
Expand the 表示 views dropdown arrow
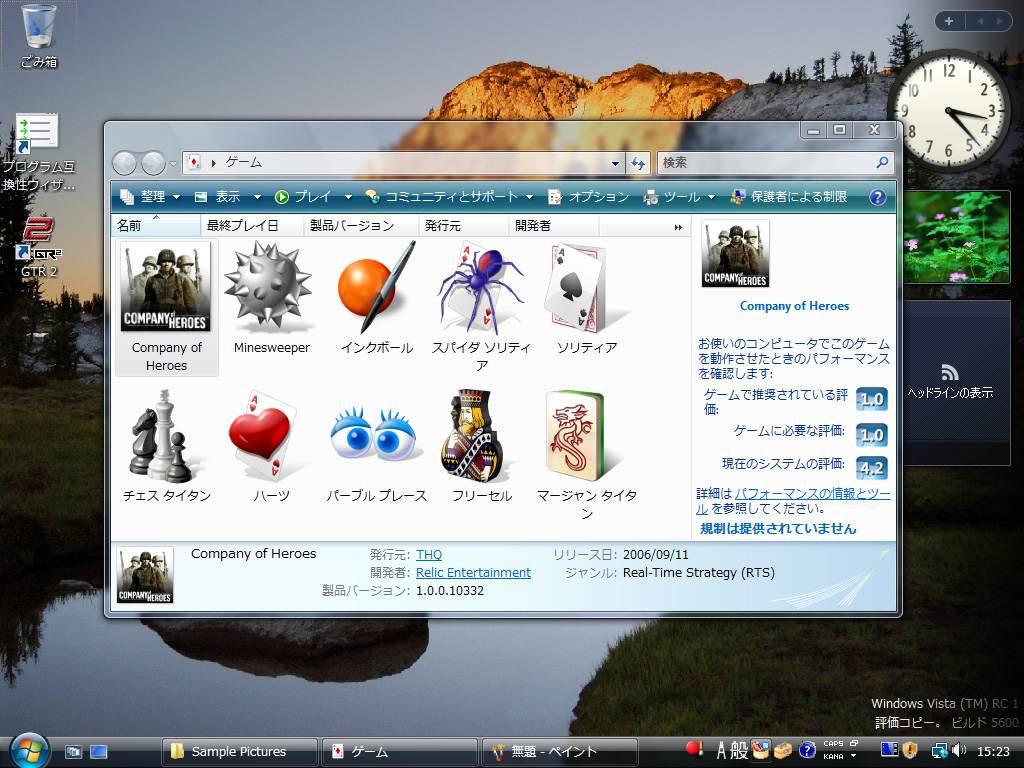point(257,197)
